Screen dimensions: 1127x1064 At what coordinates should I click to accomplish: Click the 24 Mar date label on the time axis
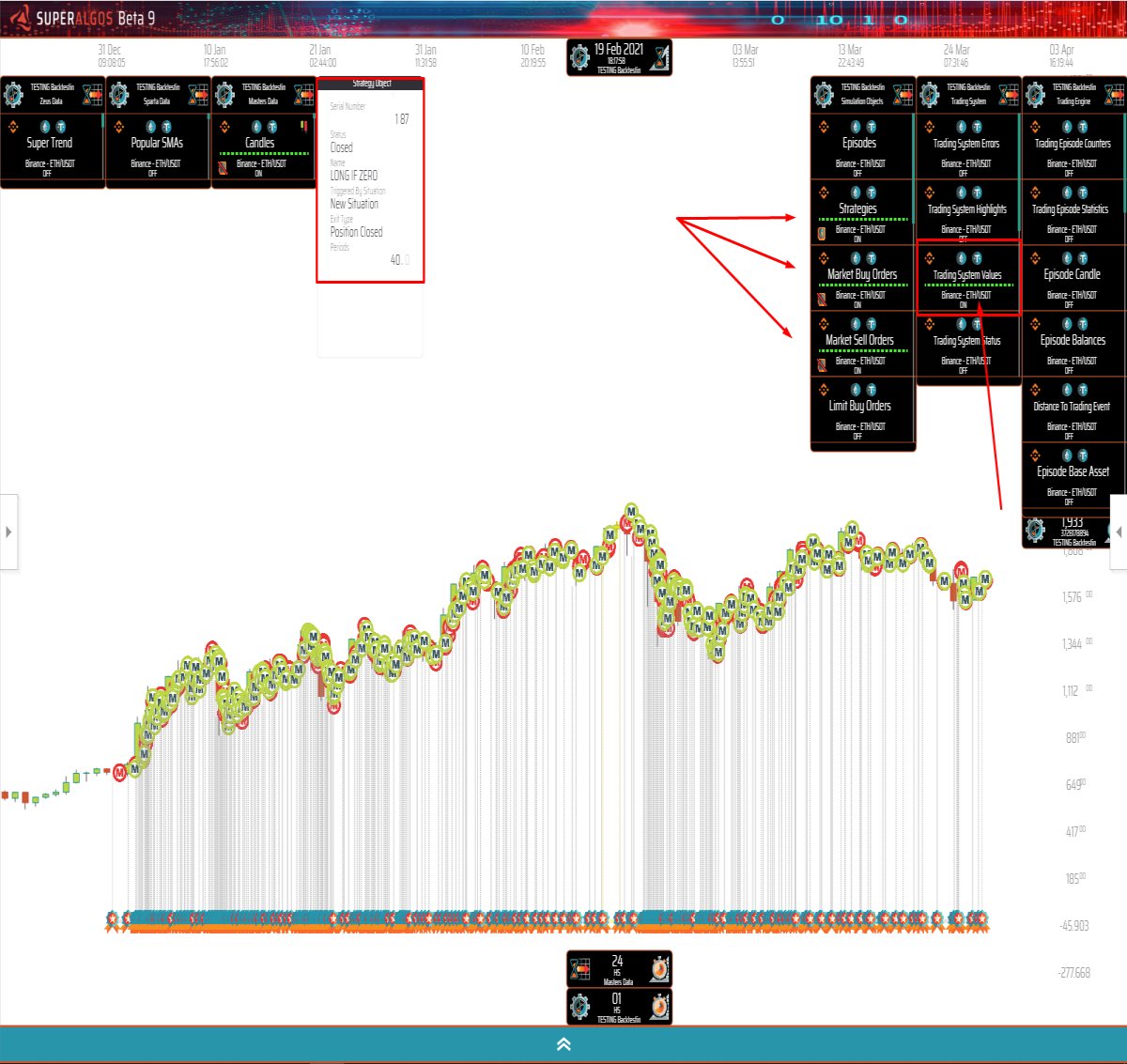tap(957, 50)
